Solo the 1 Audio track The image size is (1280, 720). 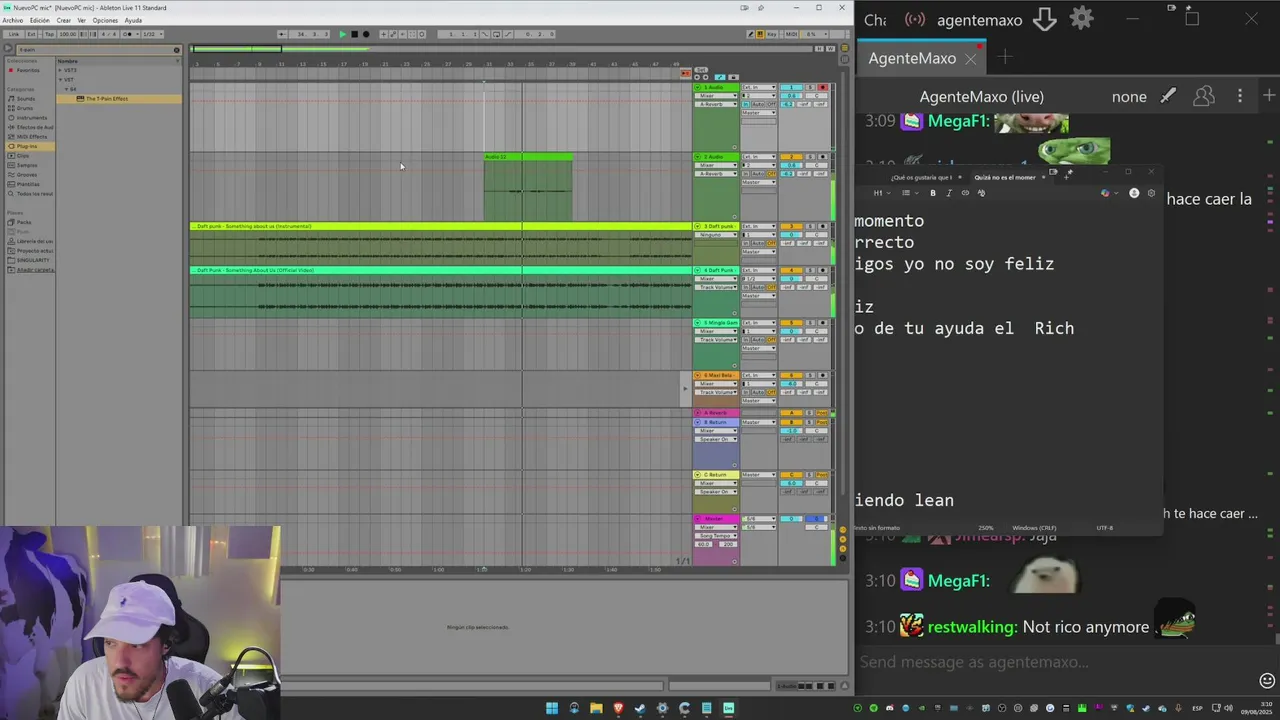(x=810, y=87)
